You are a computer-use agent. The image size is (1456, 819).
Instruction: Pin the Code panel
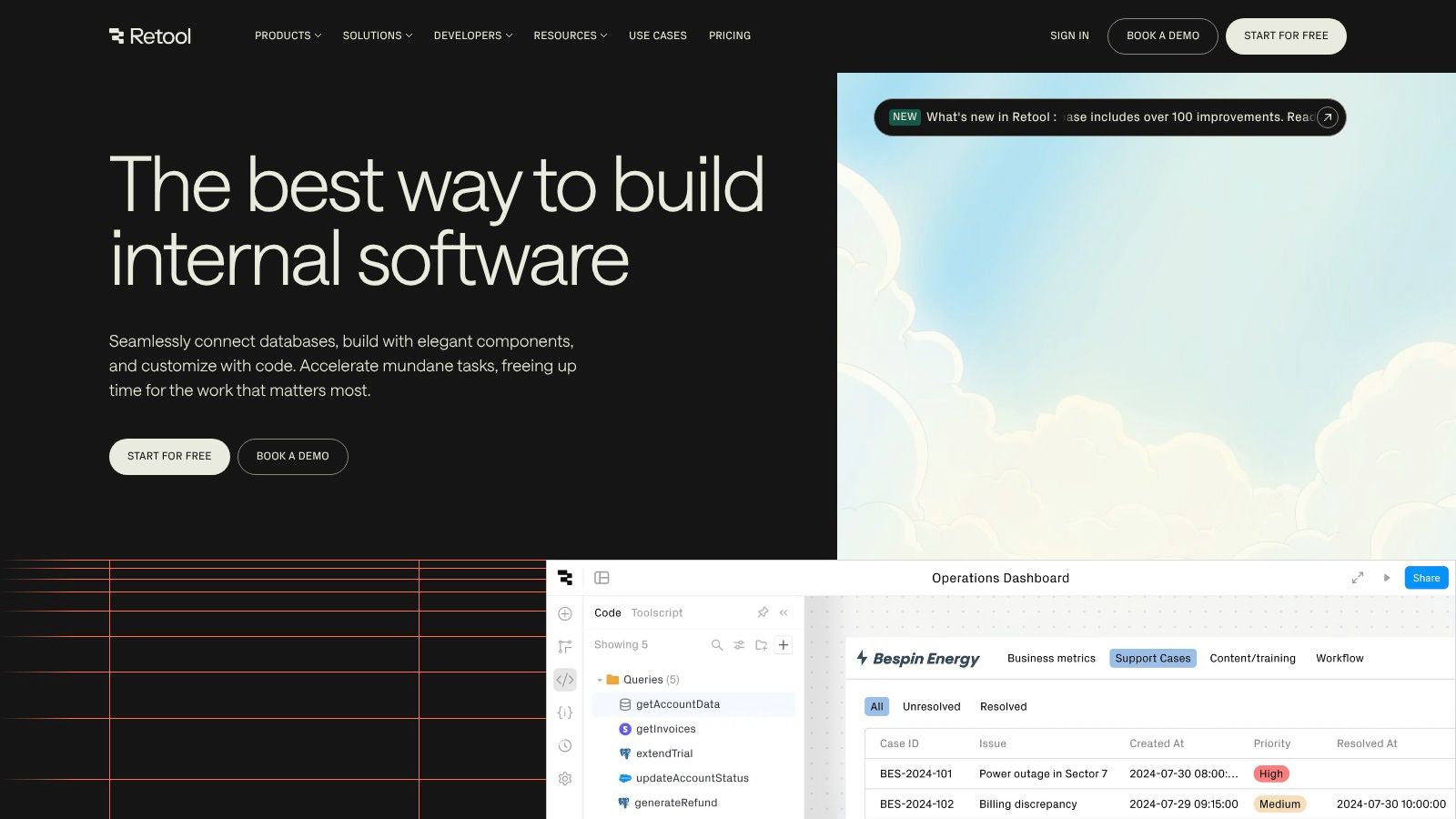click(x=763, y=612)
